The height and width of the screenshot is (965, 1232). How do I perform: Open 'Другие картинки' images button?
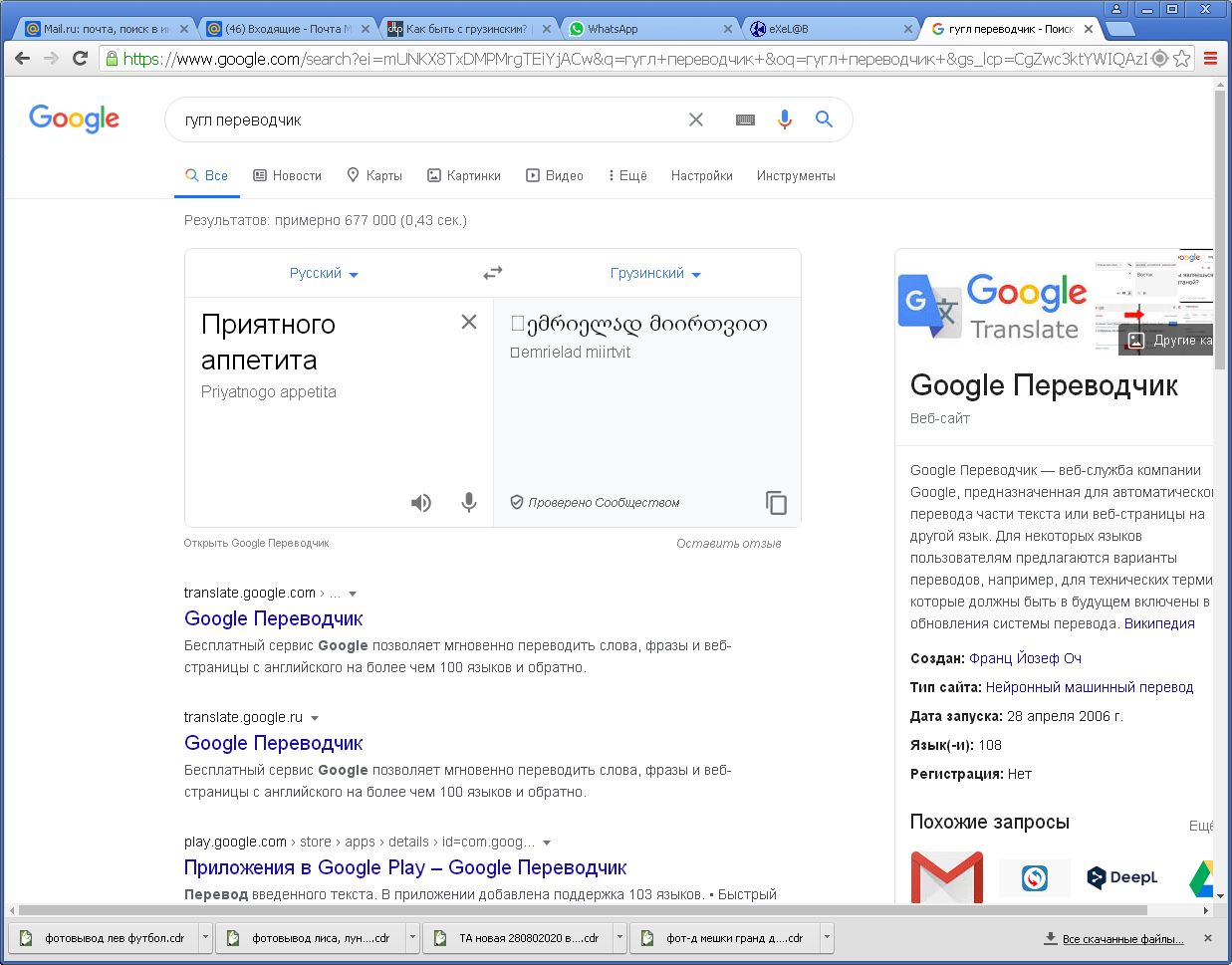[x=1166, y=341]
